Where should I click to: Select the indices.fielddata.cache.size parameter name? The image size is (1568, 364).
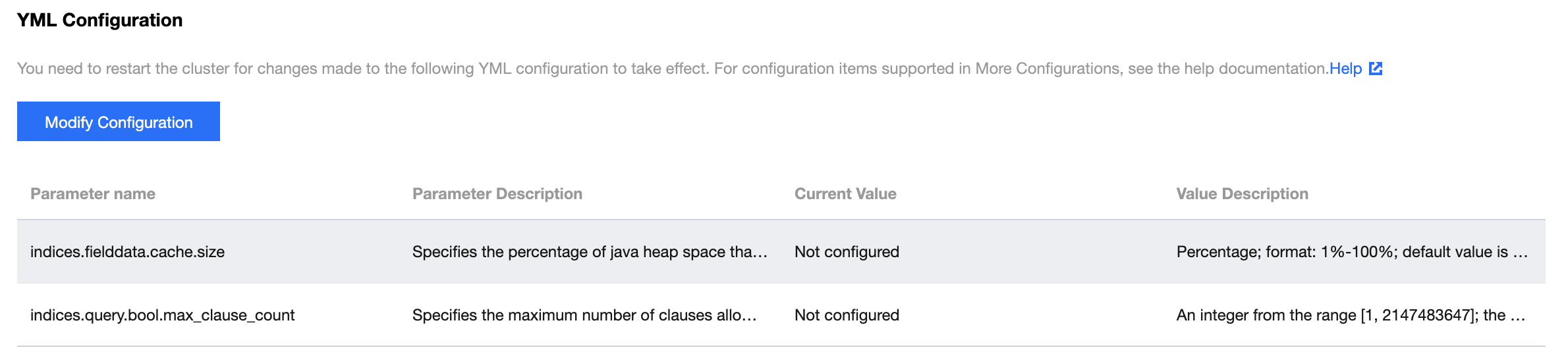[127, 252]
